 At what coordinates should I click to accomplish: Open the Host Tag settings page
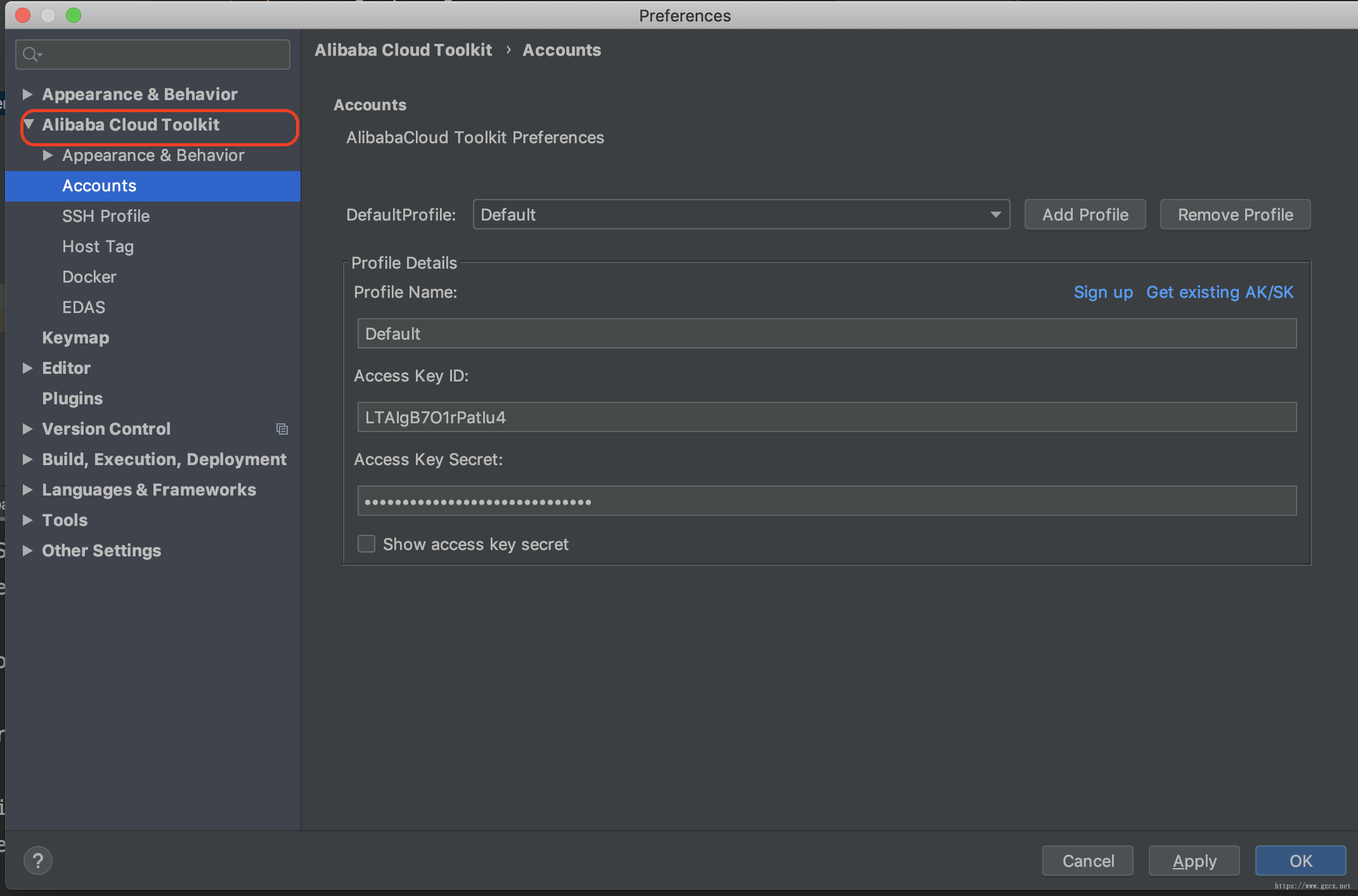(x=98, y=246)
